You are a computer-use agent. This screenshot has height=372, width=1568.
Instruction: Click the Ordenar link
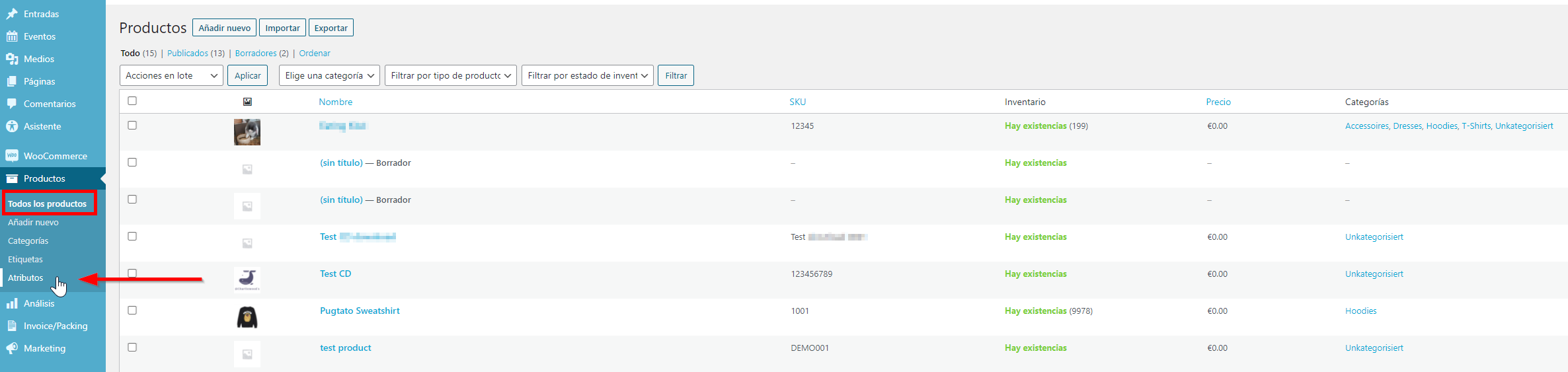[315, 53]
